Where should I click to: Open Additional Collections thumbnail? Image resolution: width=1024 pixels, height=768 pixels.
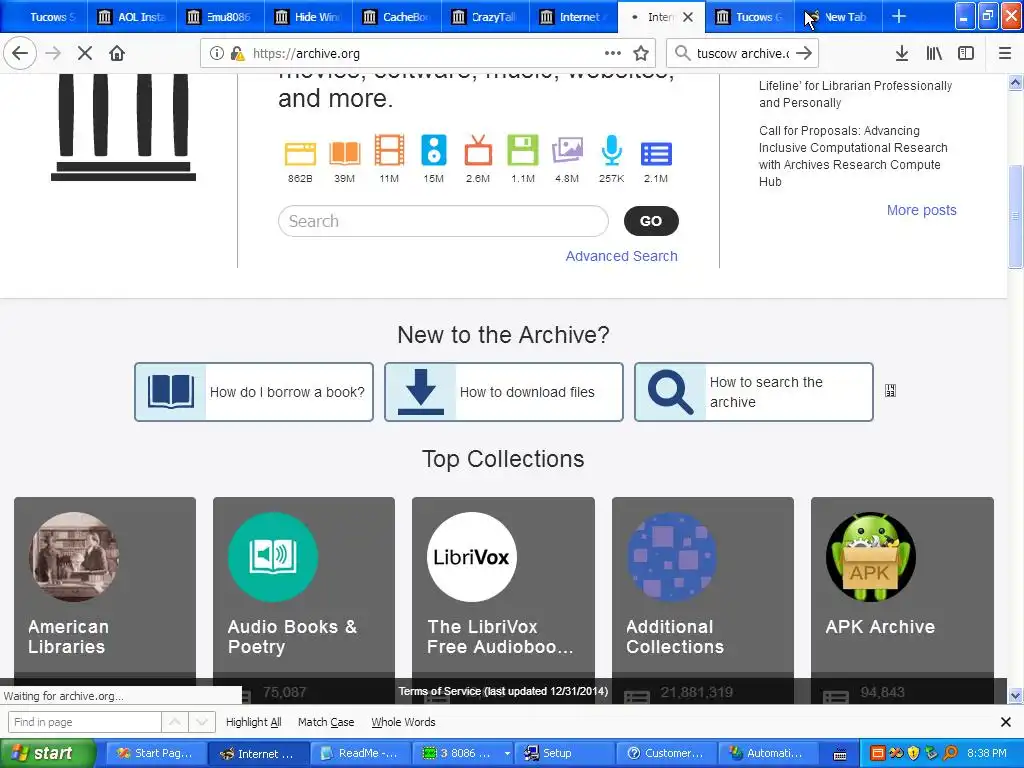click(x=671, y=556)
